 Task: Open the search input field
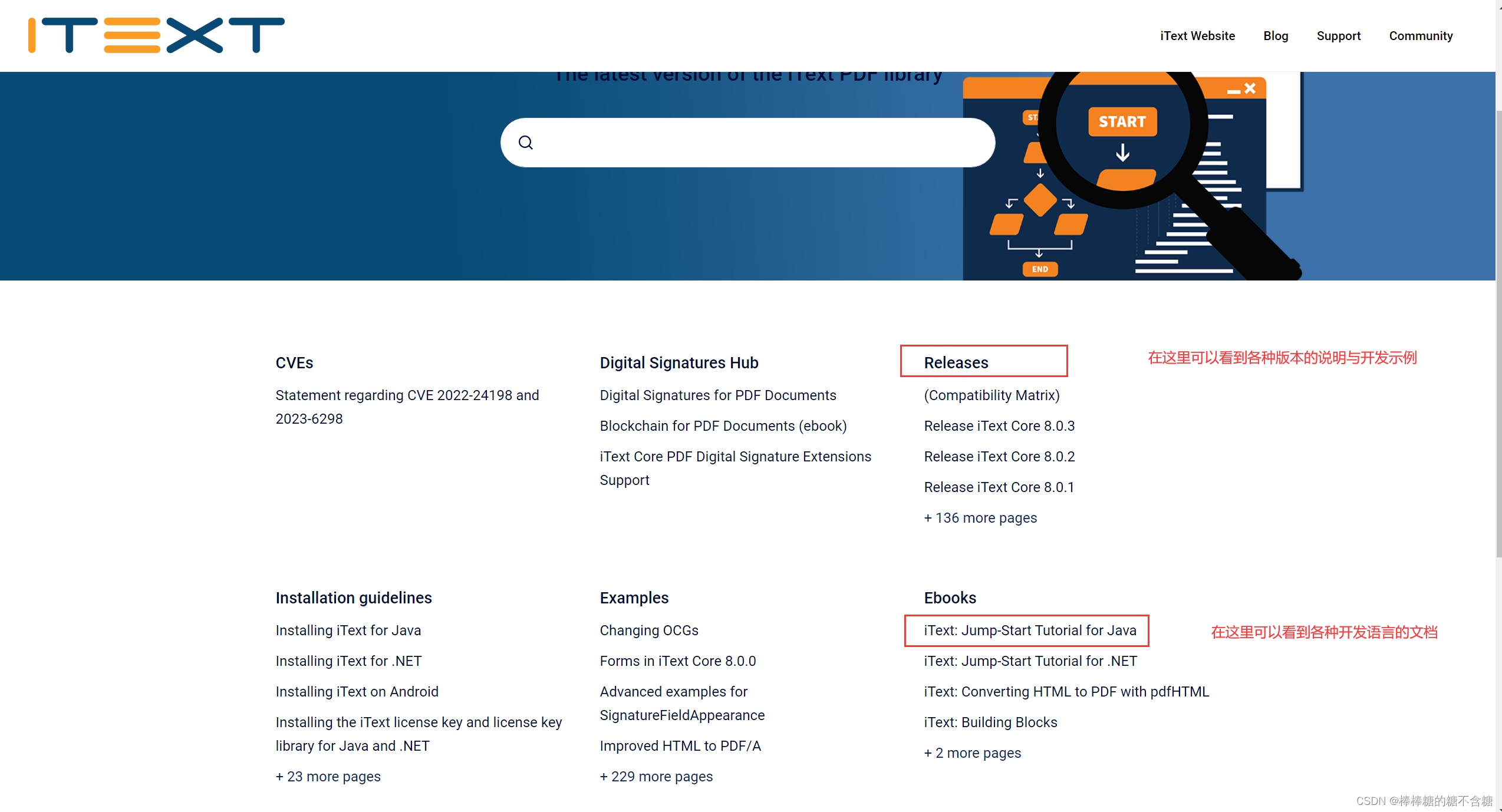tap(750, 142)
